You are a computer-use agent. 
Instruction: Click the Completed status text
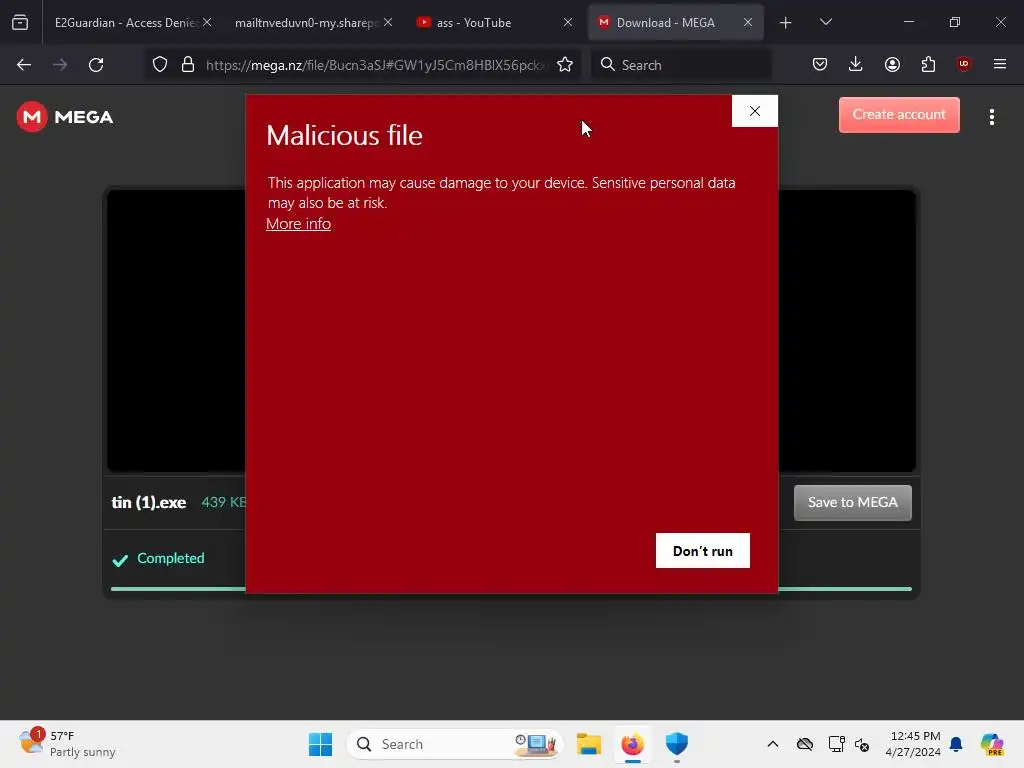170,558
